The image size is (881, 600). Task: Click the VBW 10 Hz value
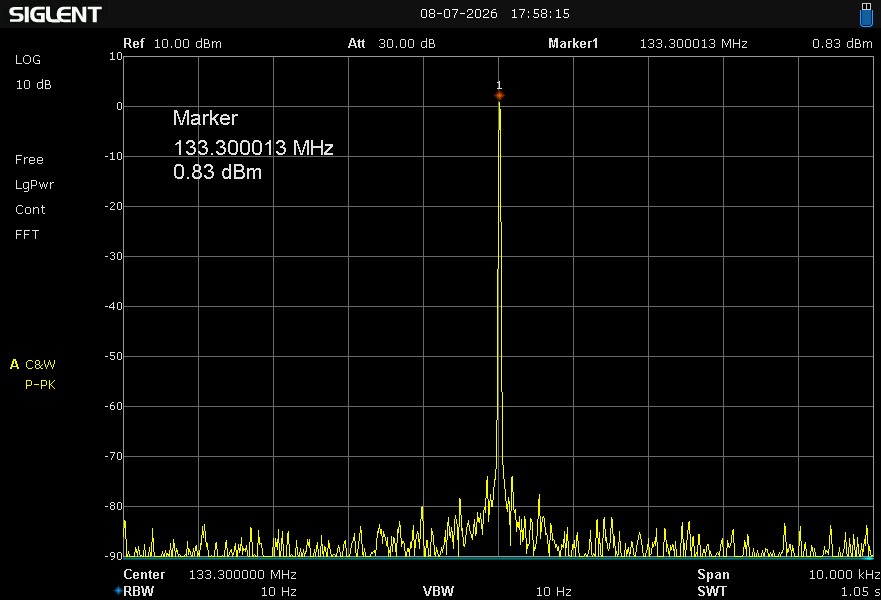553,592
